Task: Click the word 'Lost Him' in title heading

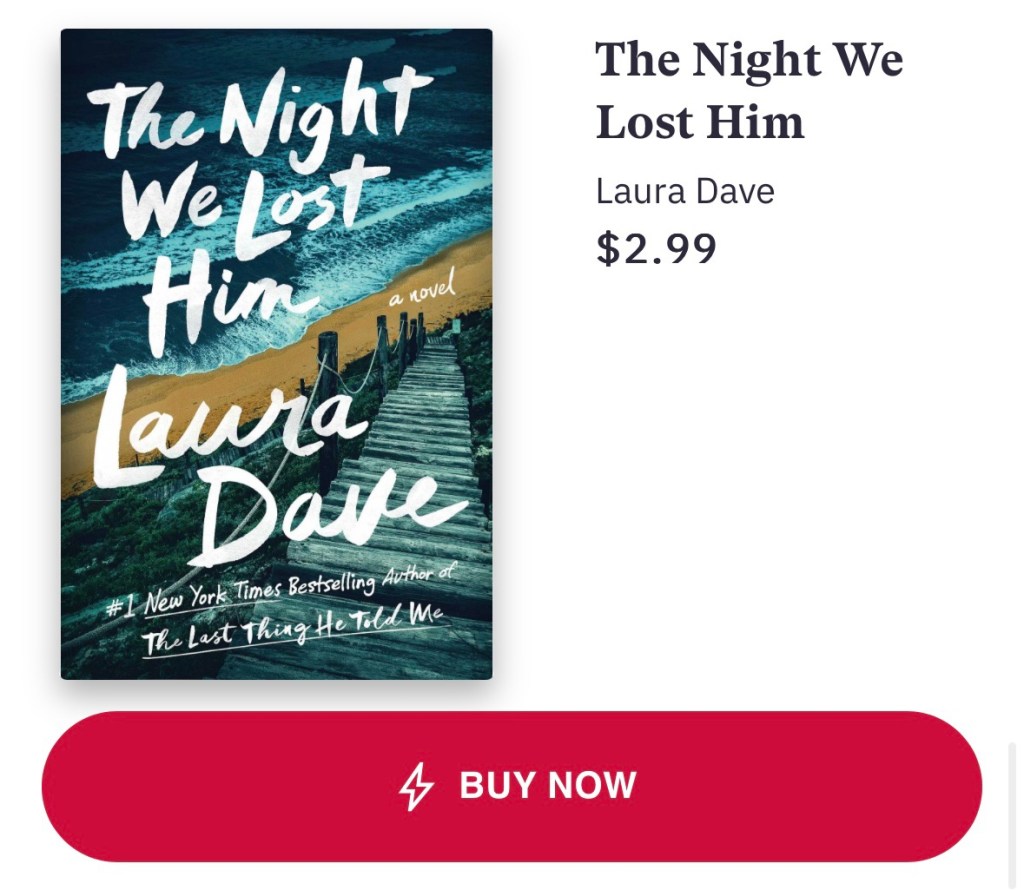Action: point(699,122)
